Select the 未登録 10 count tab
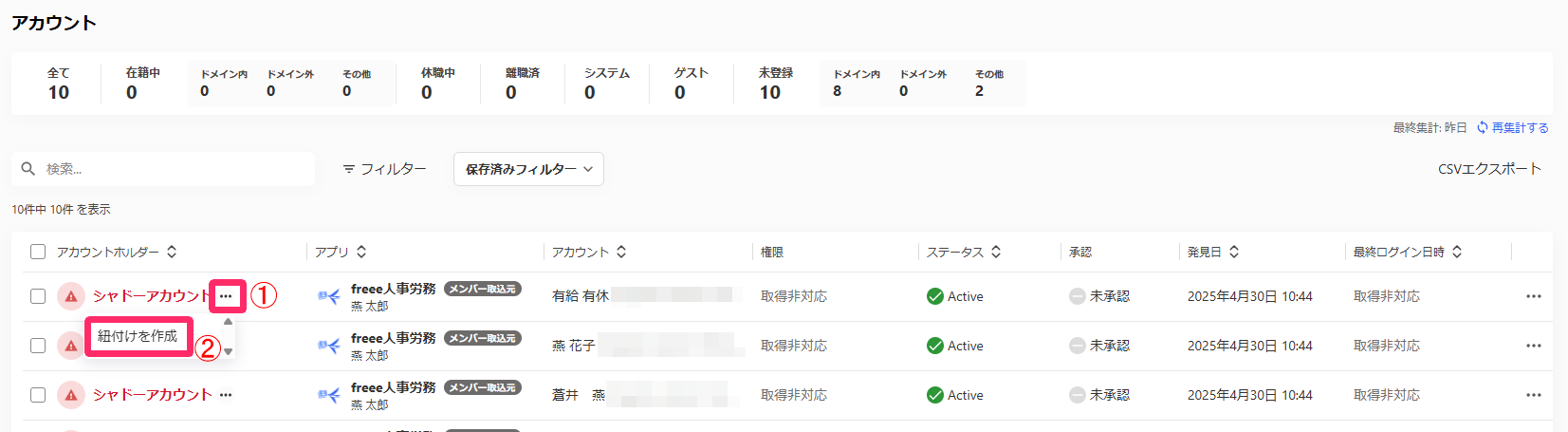The width and height of the screenshot is (1568, 432). pos(776,84)
